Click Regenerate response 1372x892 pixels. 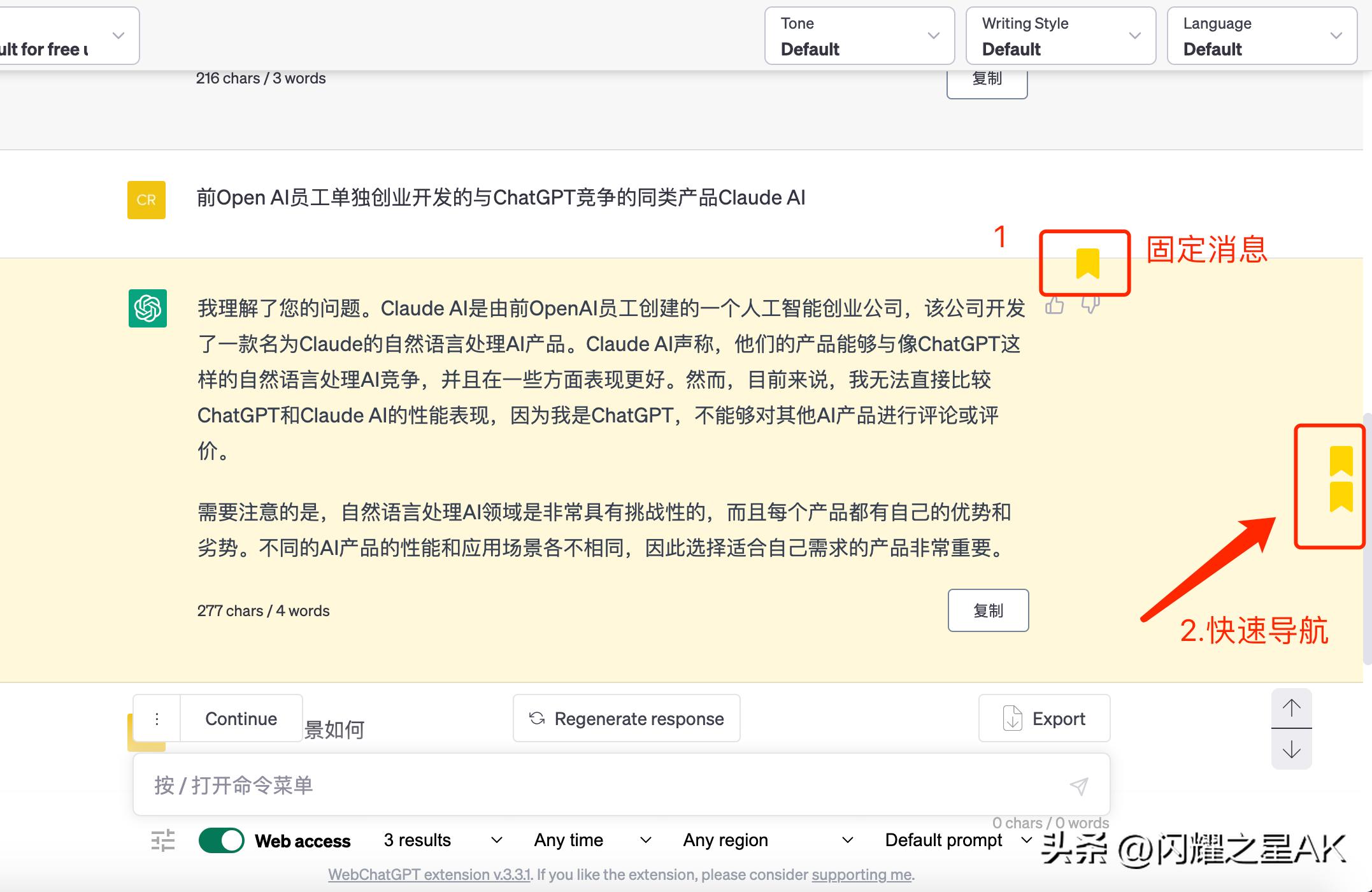pyautogui.click(x=626, y=718)
